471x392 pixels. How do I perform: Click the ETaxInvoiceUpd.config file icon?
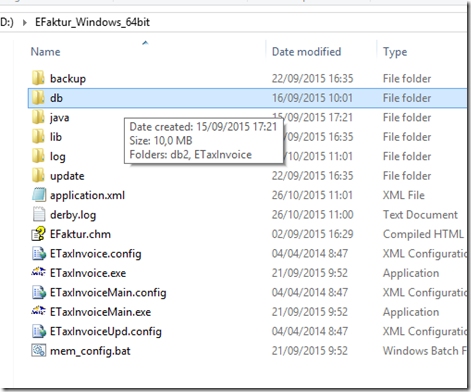39,331
